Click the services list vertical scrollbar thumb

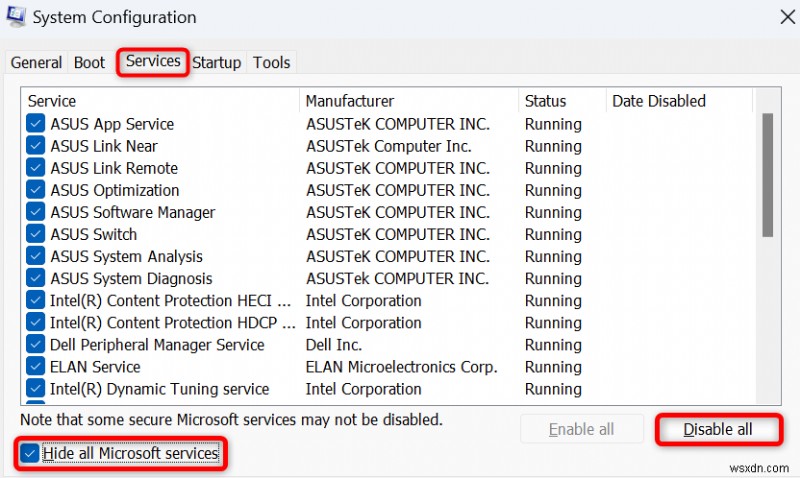click(x=767, y=175)
